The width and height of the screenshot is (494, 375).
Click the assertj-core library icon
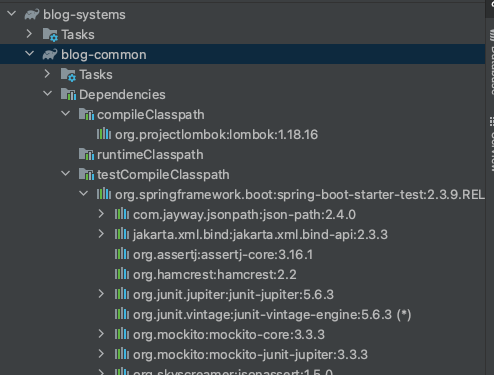click(x=122, y=254)
